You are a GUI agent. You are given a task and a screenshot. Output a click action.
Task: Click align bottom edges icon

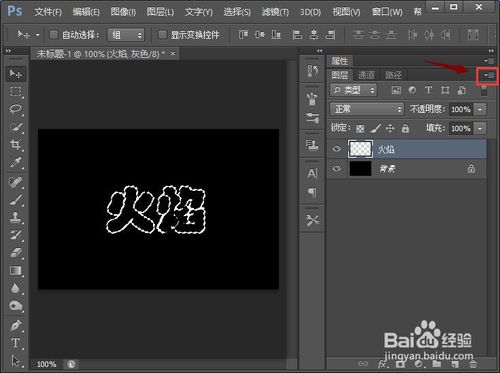click(x=276, y=34)
